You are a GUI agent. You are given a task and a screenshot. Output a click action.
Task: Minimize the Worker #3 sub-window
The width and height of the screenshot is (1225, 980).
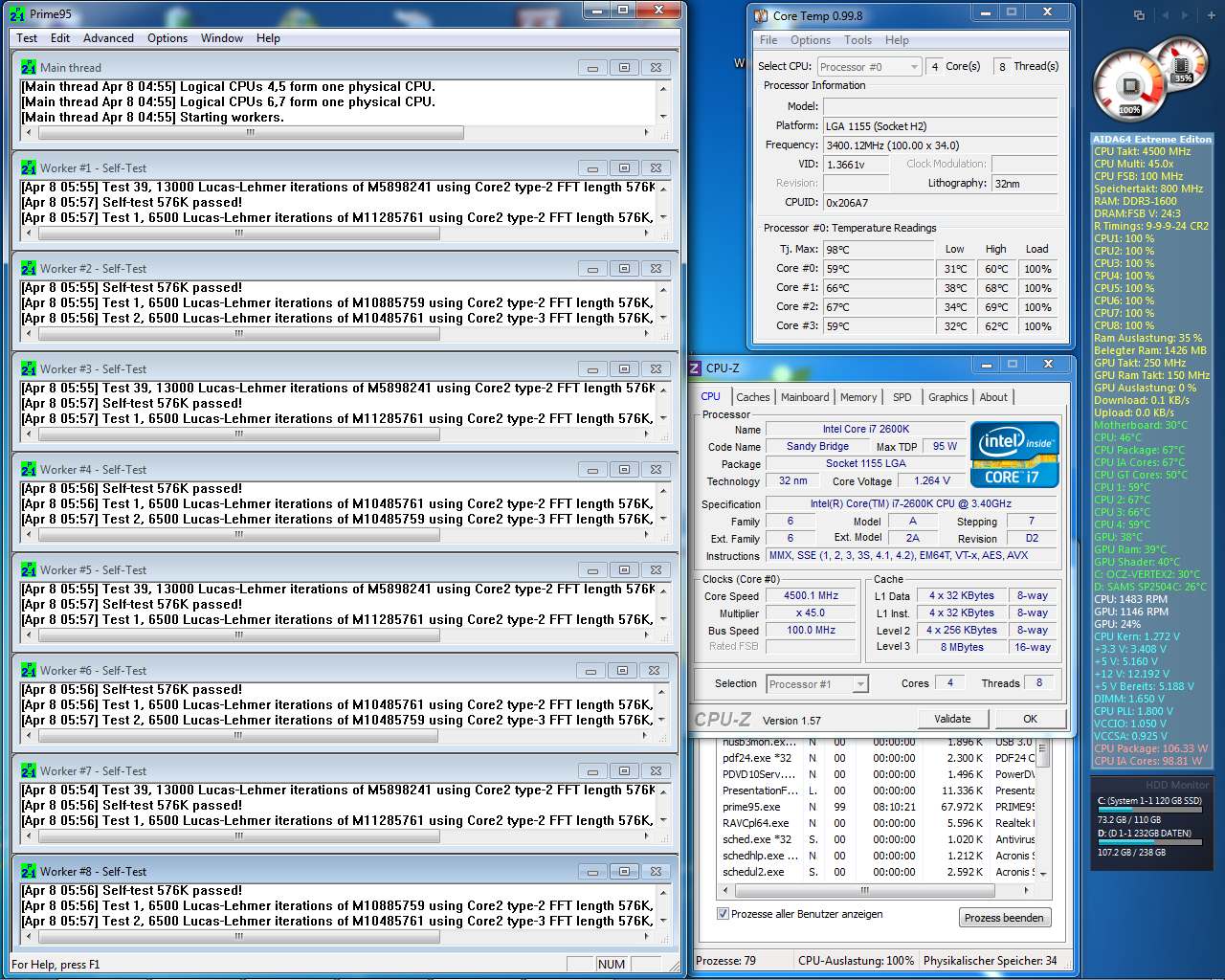pyautogui.click(x=592, y=369)
